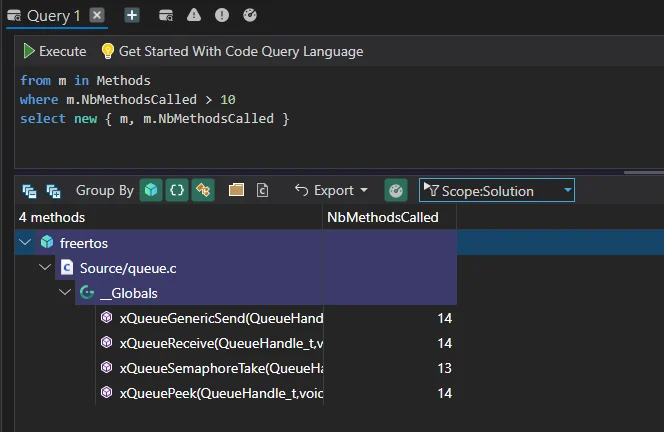
Task: Click value 14 for xQueueReceive
Action: pos(445,343)
